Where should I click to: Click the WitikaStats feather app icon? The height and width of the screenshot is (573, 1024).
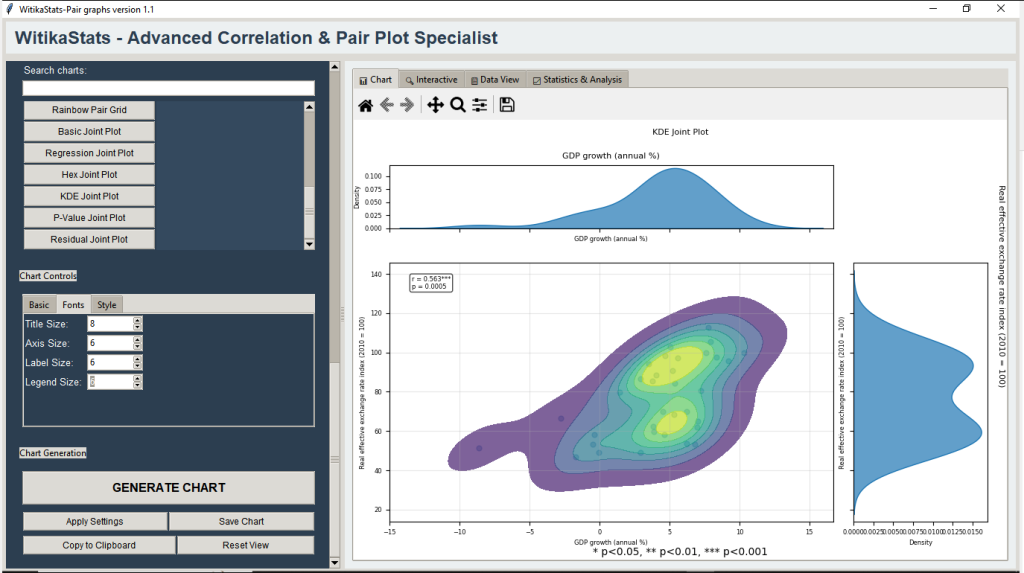(9, 9)
